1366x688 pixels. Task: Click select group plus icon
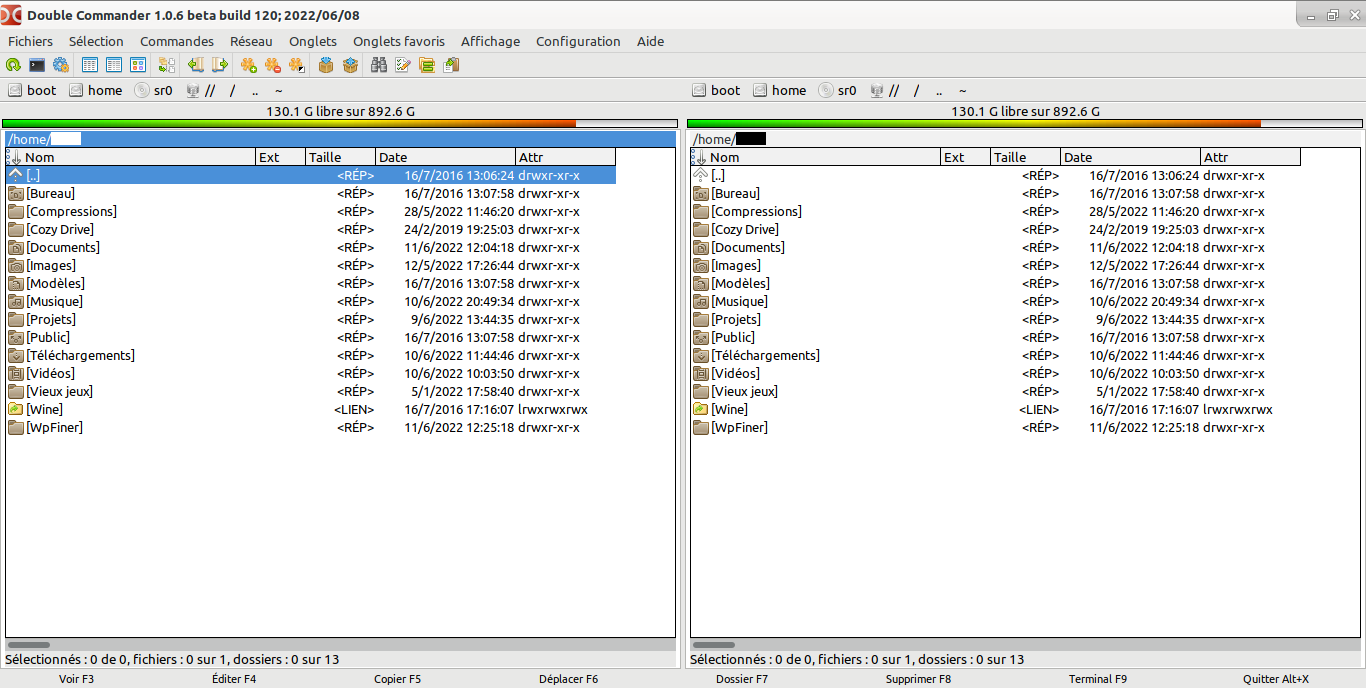[x=249, y=65]
